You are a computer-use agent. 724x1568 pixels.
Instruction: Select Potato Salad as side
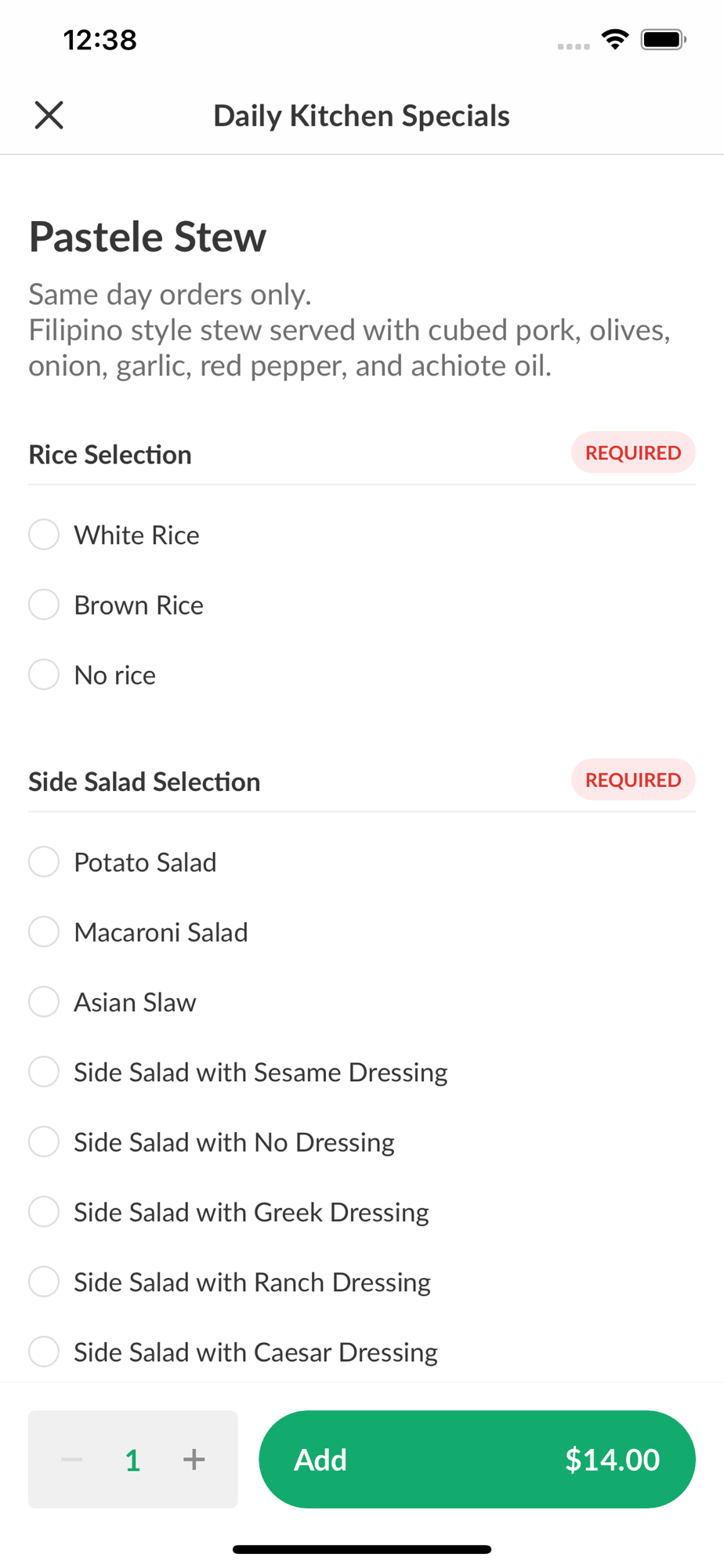(x=44, y=862)
